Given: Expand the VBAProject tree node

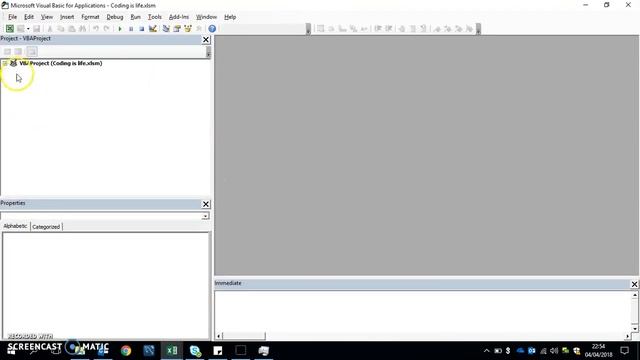Looking at the screenshot, I should 4,63.
